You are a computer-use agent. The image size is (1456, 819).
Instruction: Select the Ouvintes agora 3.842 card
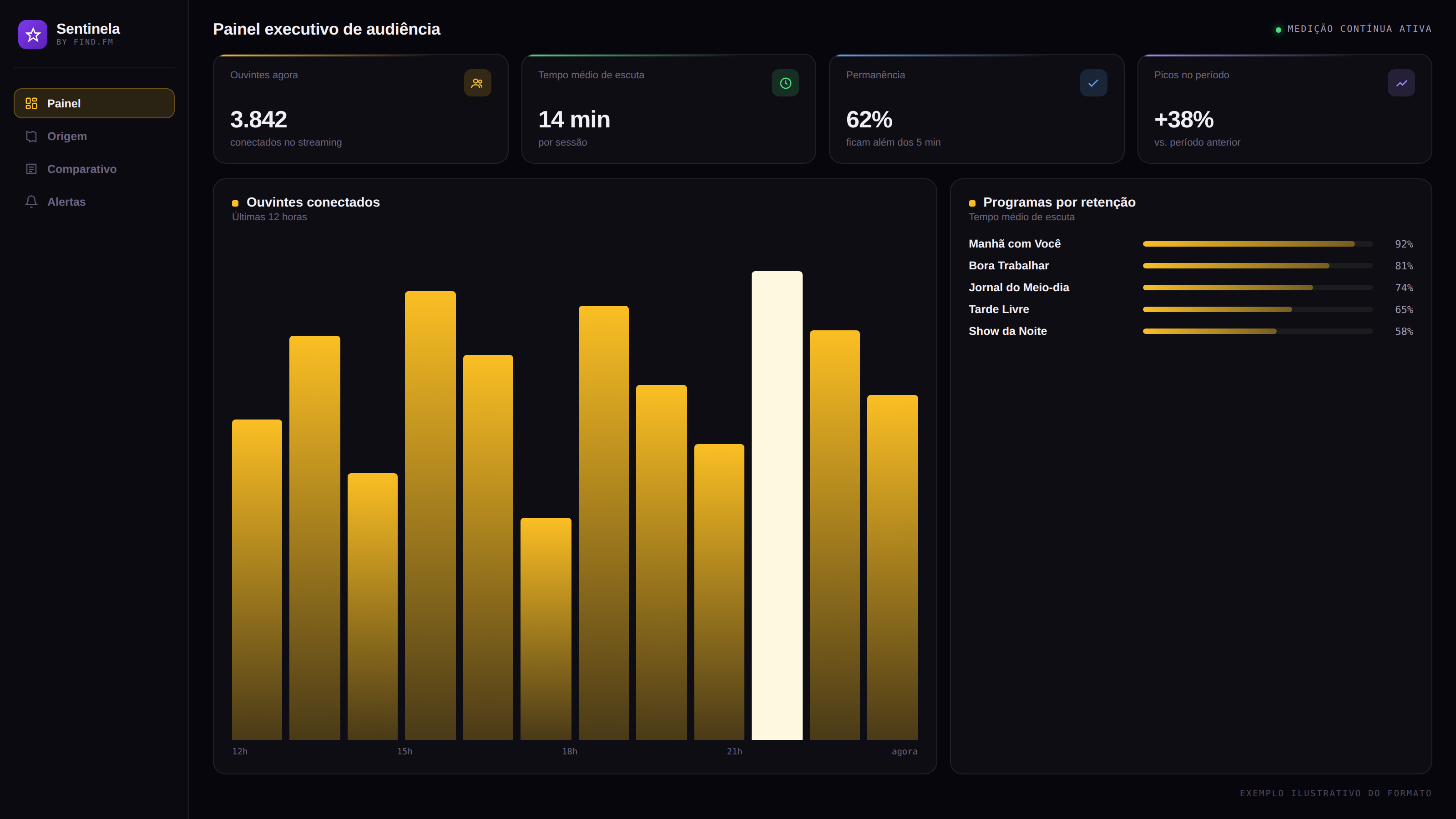coord(361,109)
